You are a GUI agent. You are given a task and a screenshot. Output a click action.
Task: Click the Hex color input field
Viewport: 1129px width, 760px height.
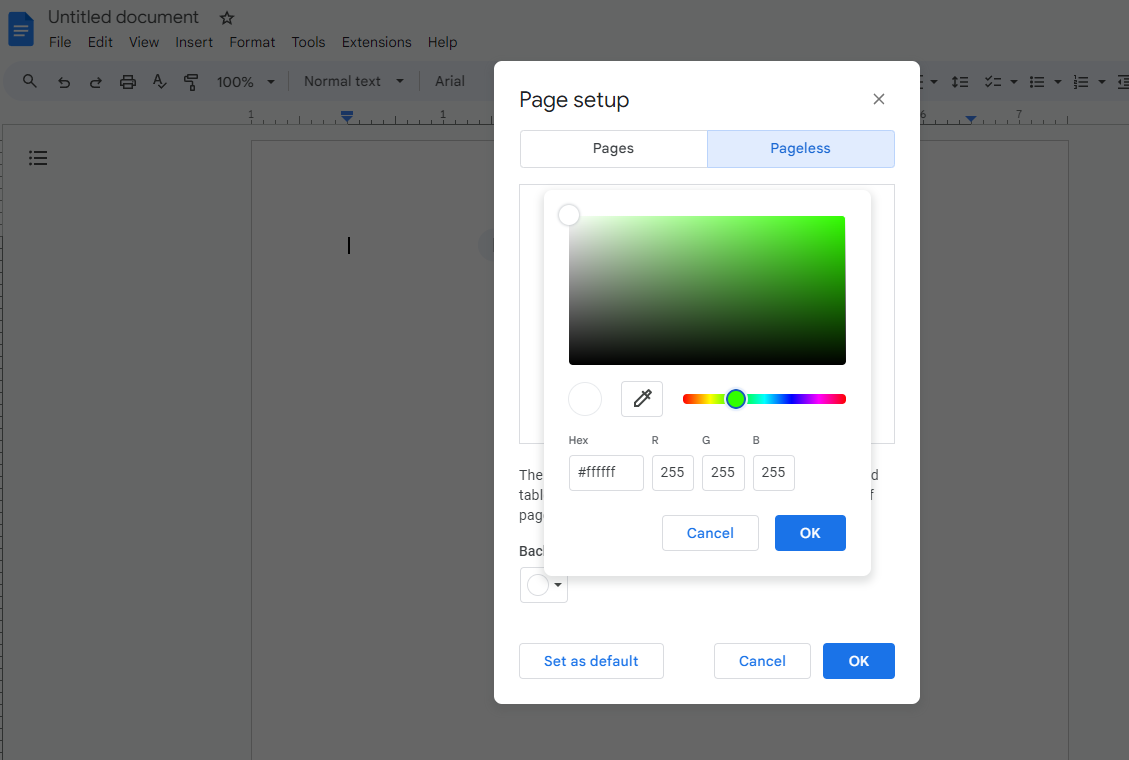pos(606,473)
